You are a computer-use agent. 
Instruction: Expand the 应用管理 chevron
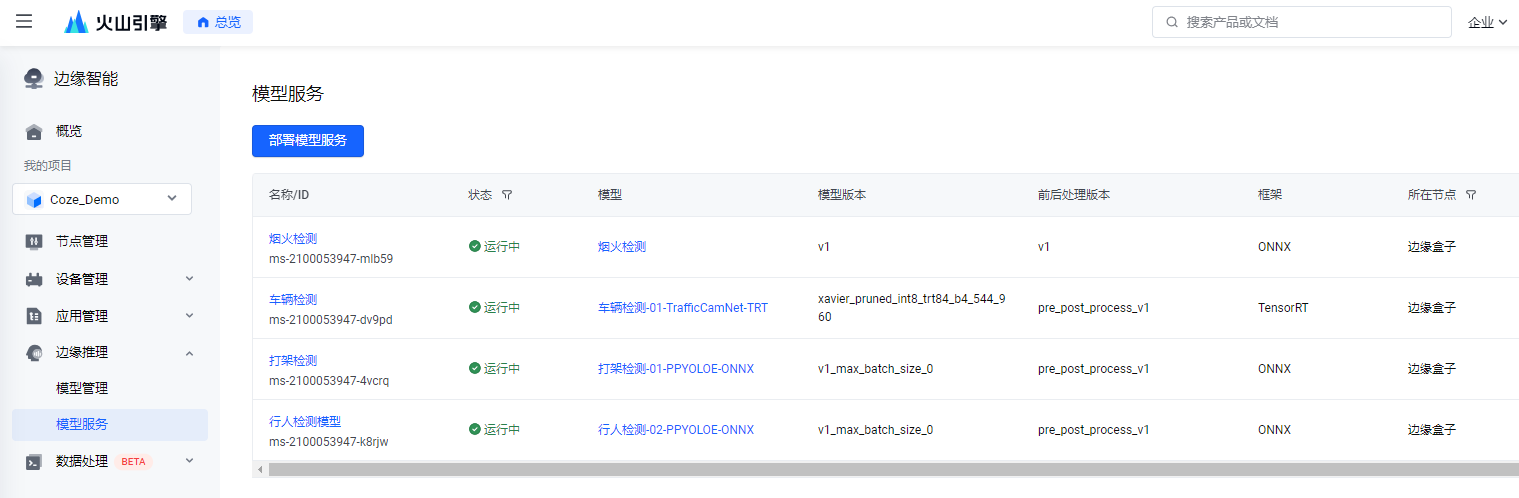[x=189, y=316]
